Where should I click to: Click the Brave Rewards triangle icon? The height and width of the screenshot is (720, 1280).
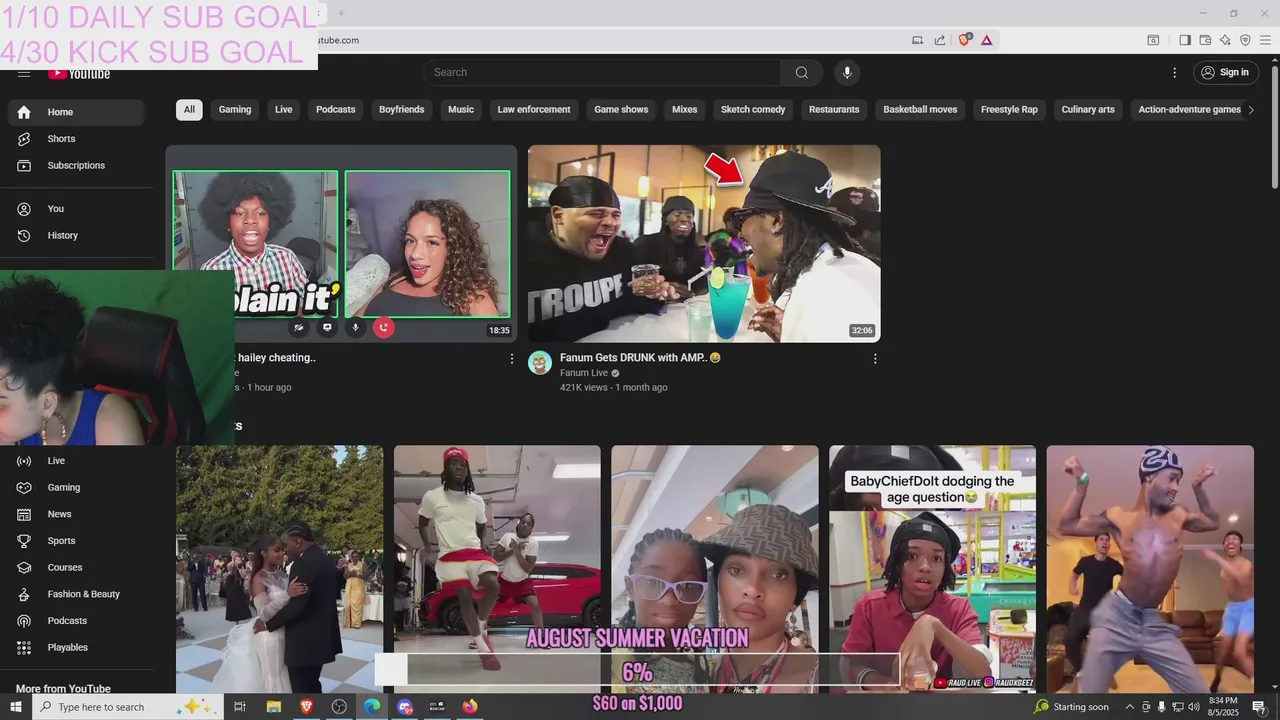click(x=986, y=40)
